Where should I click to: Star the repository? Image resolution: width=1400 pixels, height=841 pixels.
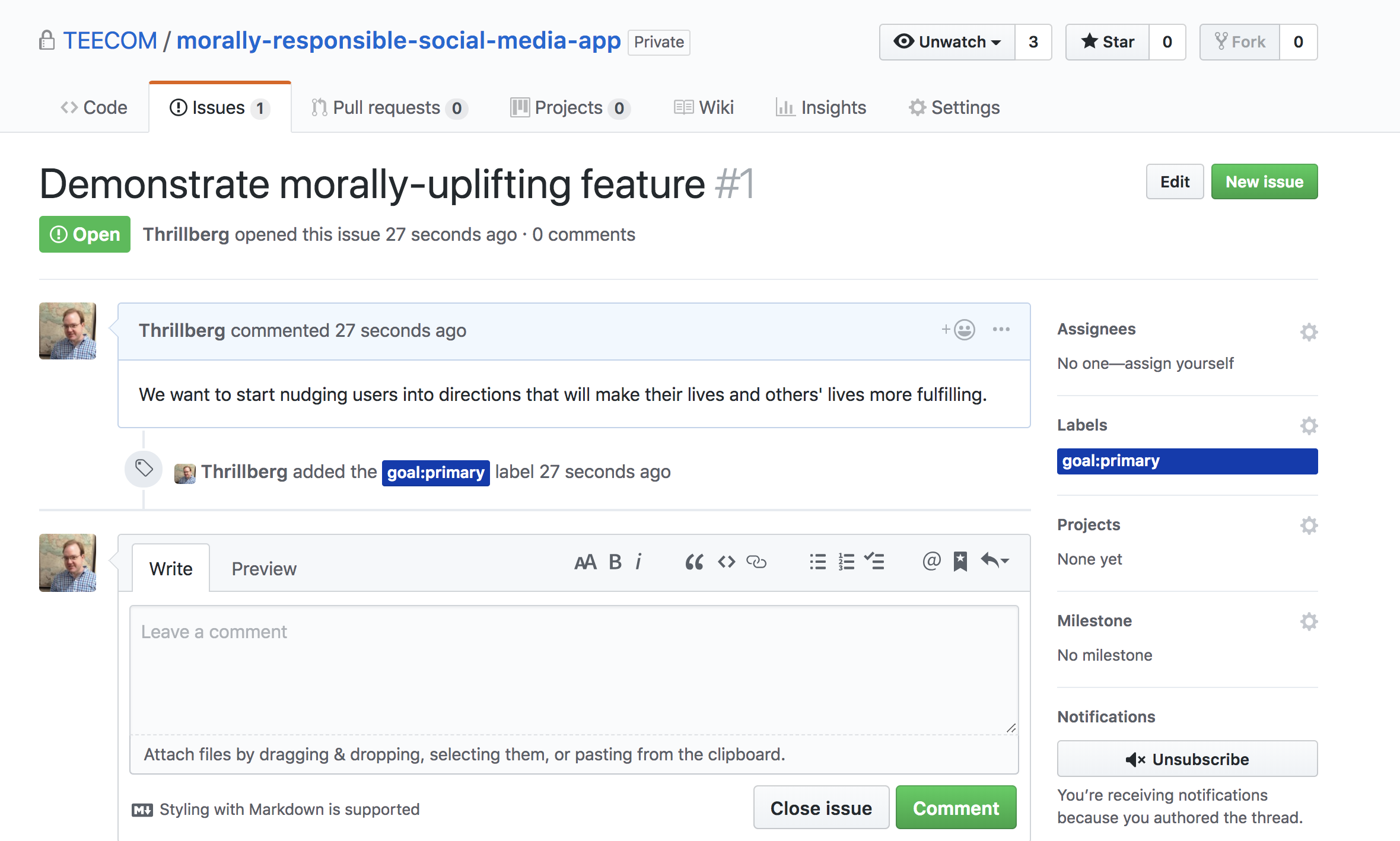(x=1108, y=42)
